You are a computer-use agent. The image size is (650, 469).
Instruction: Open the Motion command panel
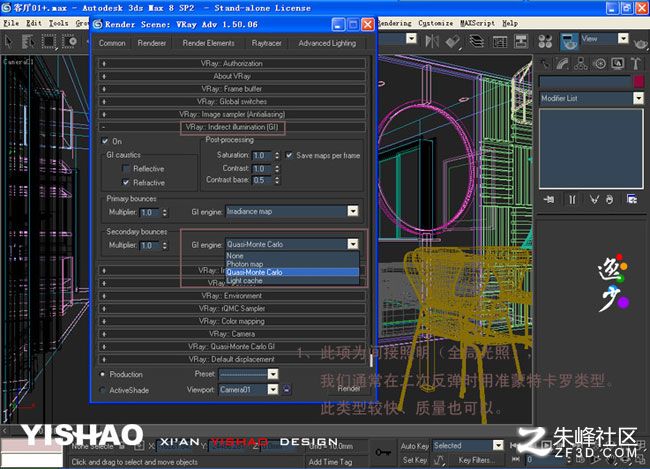pyautogui.click(x=599, y=63)
